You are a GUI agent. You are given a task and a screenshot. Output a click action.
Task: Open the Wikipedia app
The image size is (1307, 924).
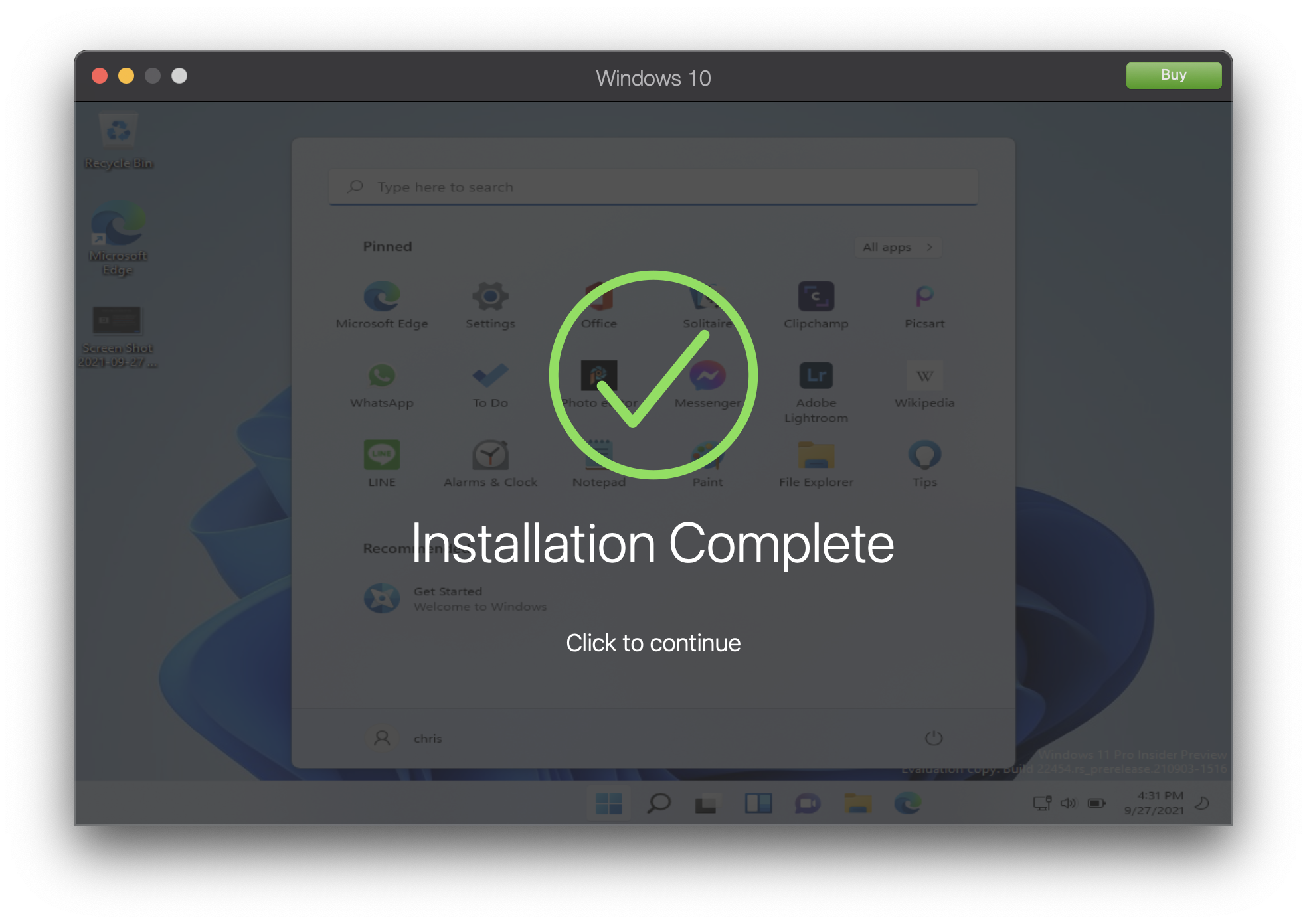click(924, 385)
